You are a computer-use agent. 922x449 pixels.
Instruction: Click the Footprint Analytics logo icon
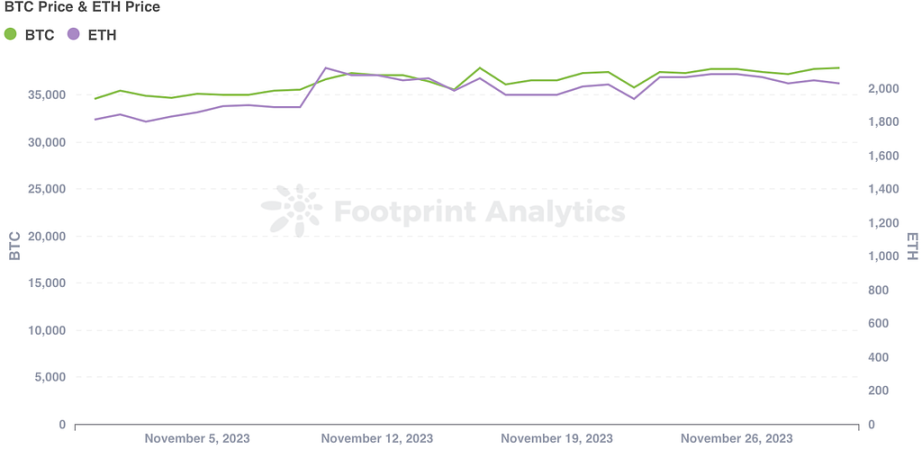[291, 210]
